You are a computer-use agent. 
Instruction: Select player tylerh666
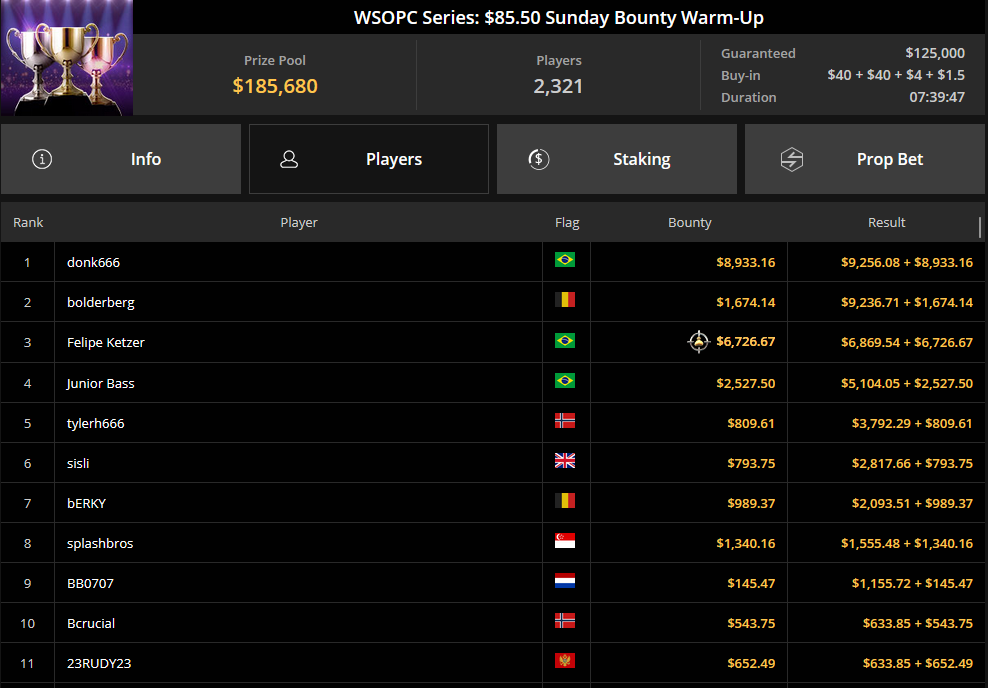pyautogui.click(x=96, y=423)
